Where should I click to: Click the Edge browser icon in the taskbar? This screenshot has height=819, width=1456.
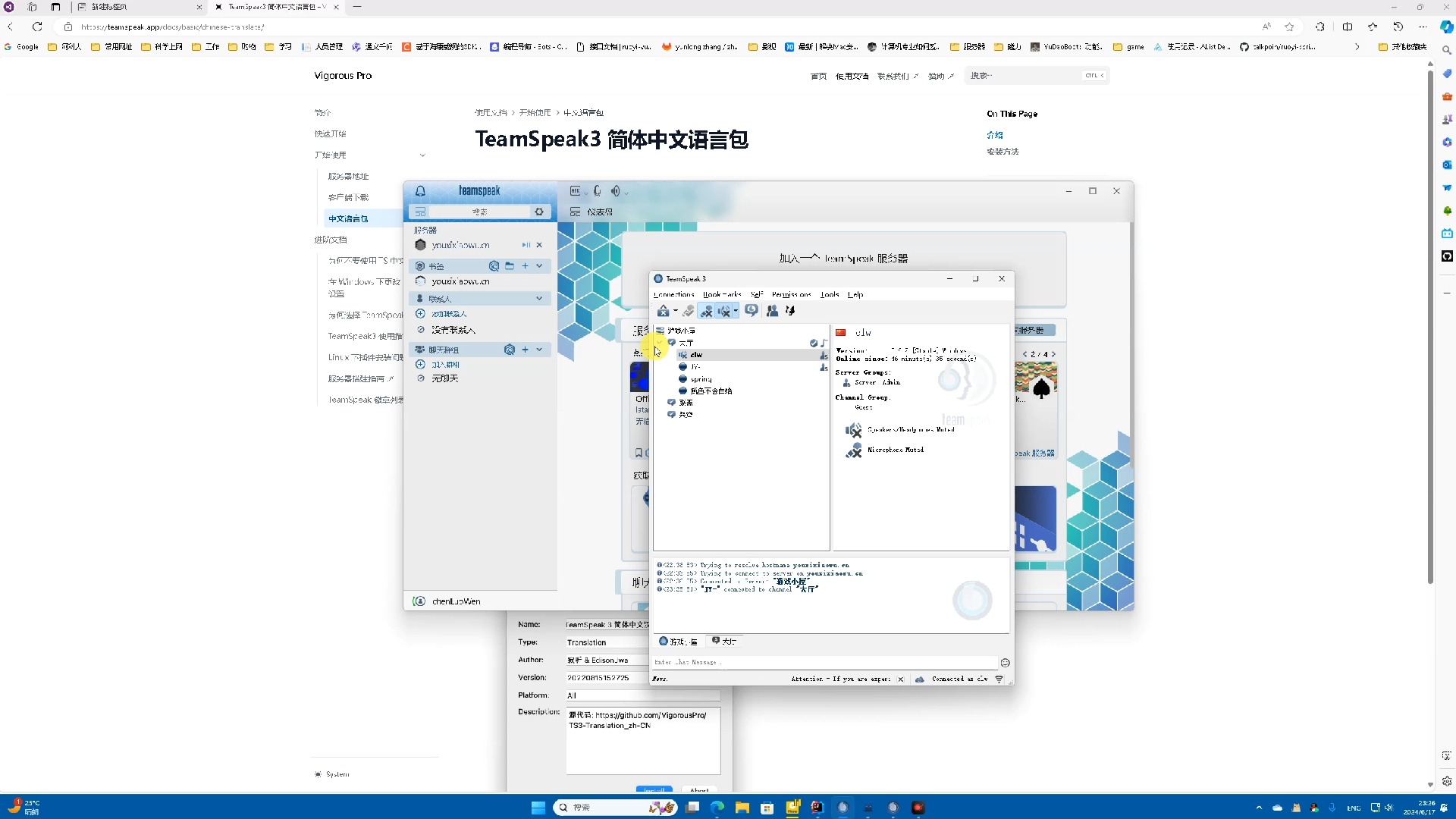(717, 808)
